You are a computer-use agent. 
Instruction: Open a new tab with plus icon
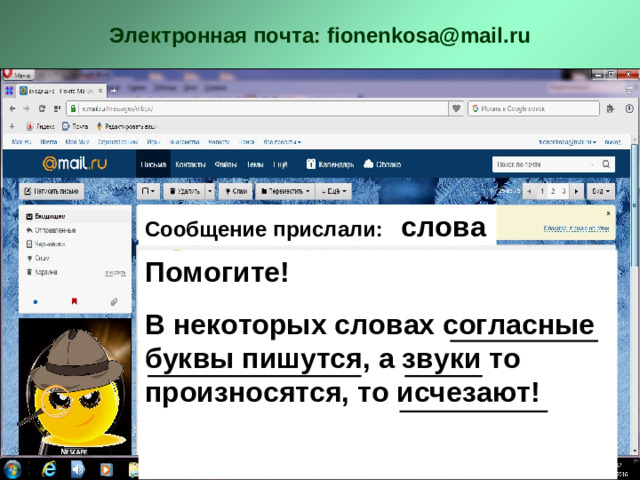114,91
